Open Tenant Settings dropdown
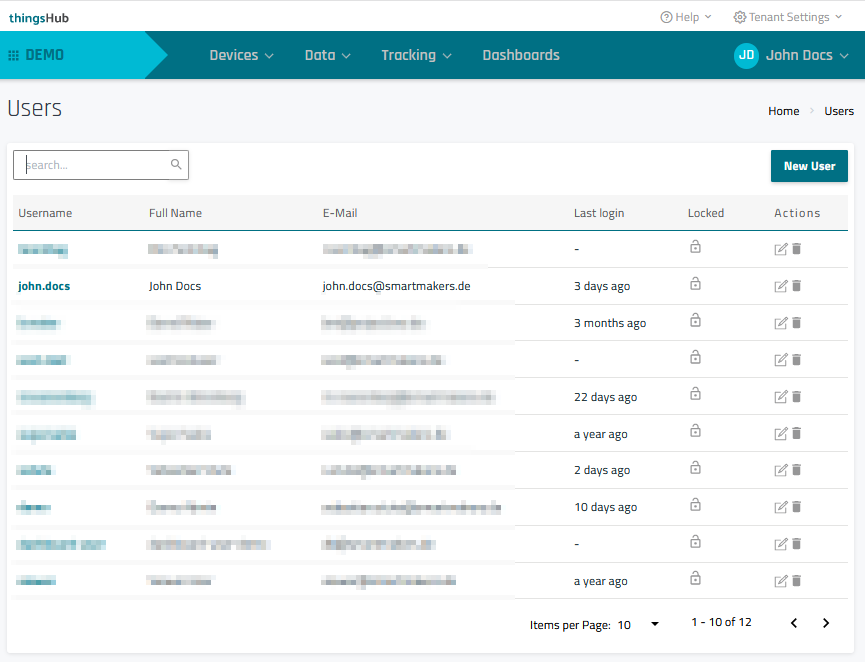This screenshot has height=662, width=865. click(x=781, y=17)
